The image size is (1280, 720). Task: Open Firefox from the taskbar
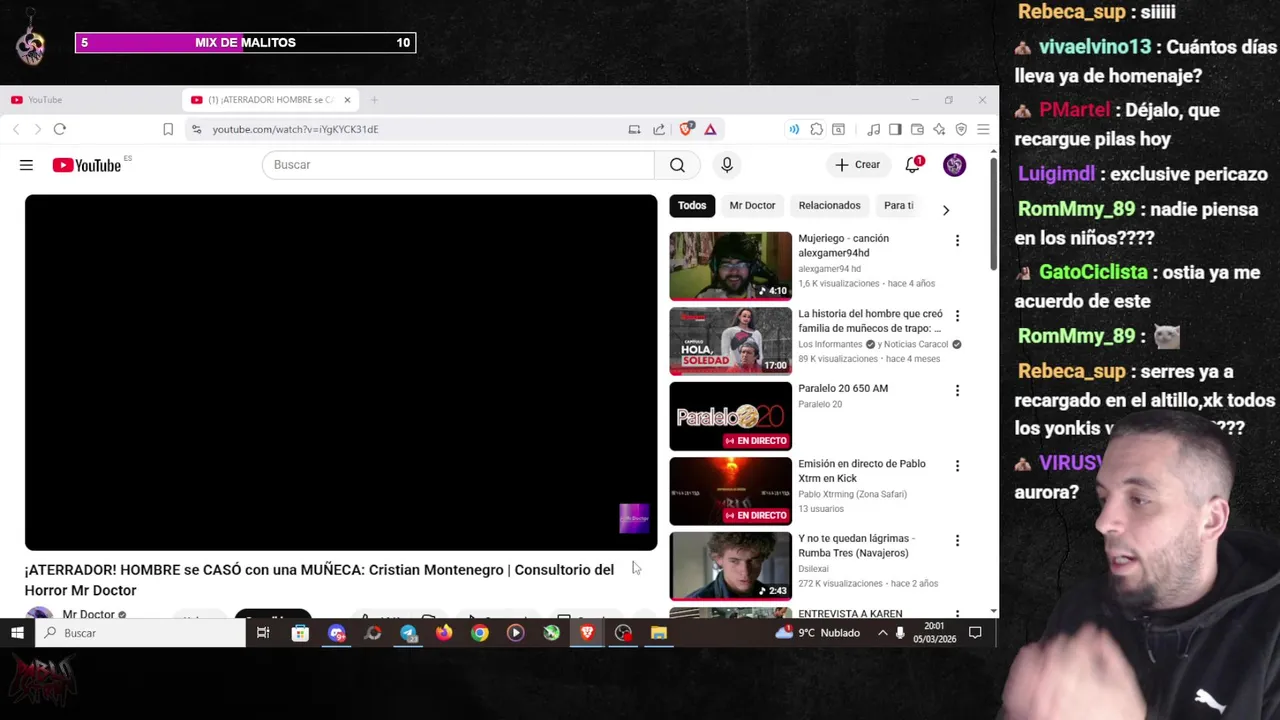click(444, 633)
